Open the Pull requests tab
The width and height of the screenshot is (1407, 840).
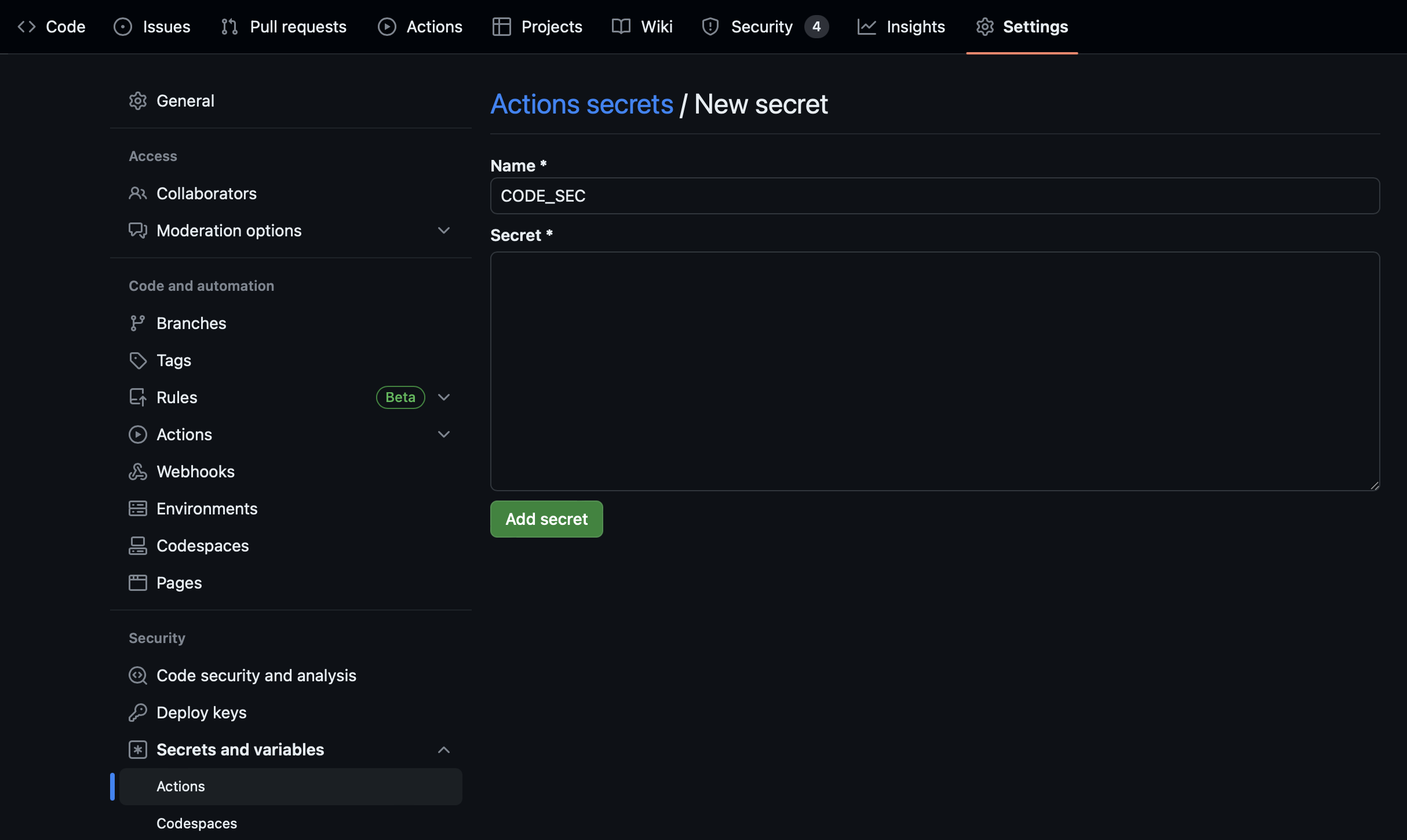pyautogui.click(x=284, y=27)
